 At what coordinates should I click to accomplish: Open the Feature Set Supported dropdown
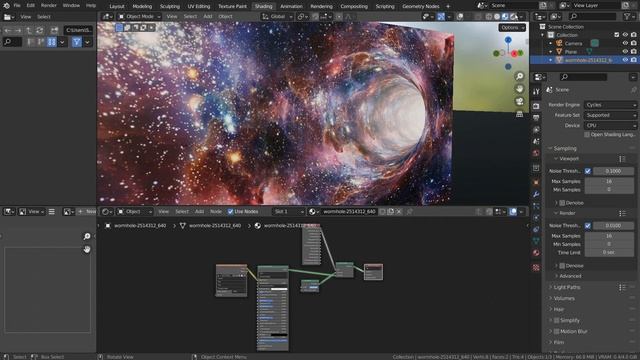tap(611, 115)
